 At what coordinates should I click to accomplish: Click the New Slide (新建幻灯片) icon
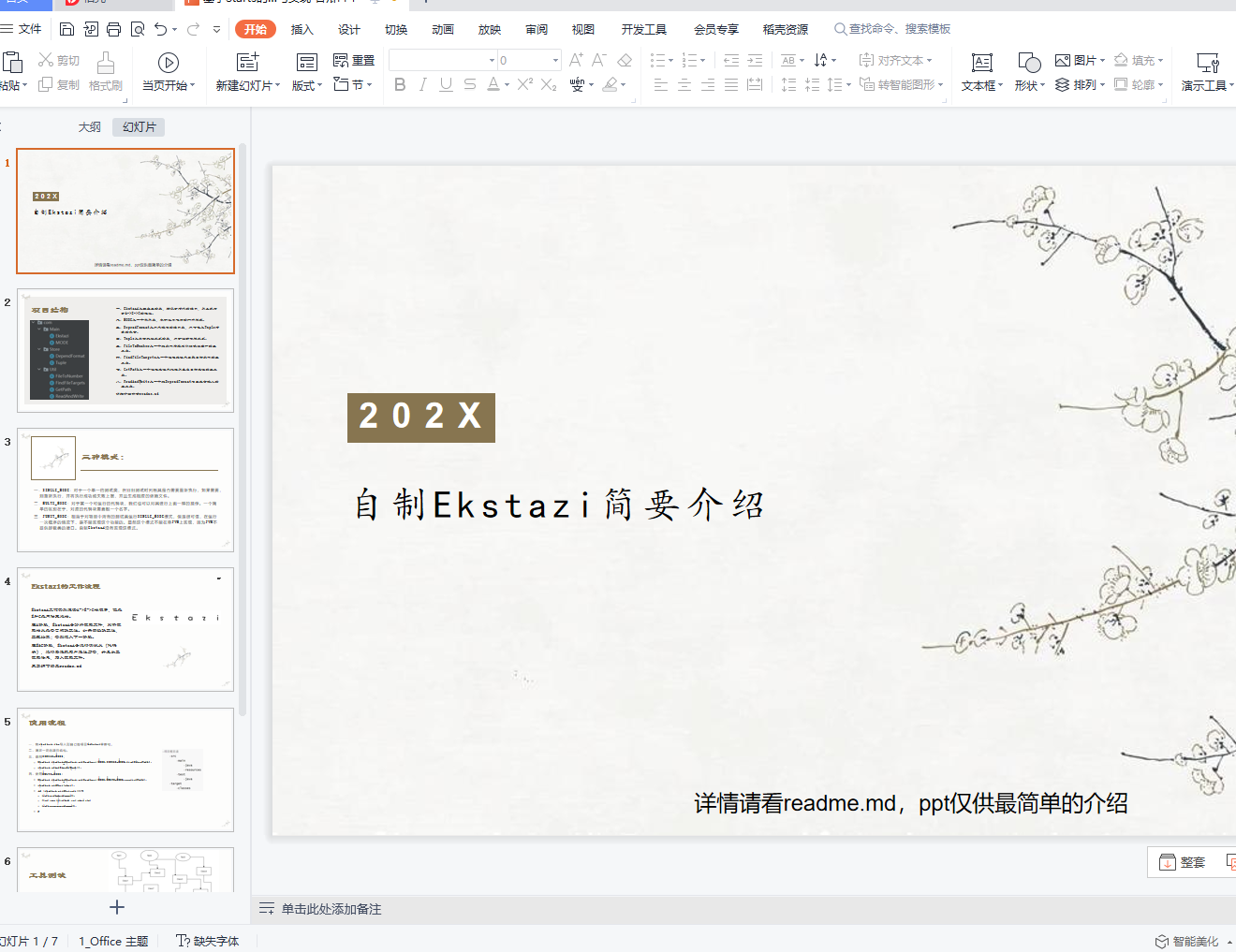pos(248,62)
